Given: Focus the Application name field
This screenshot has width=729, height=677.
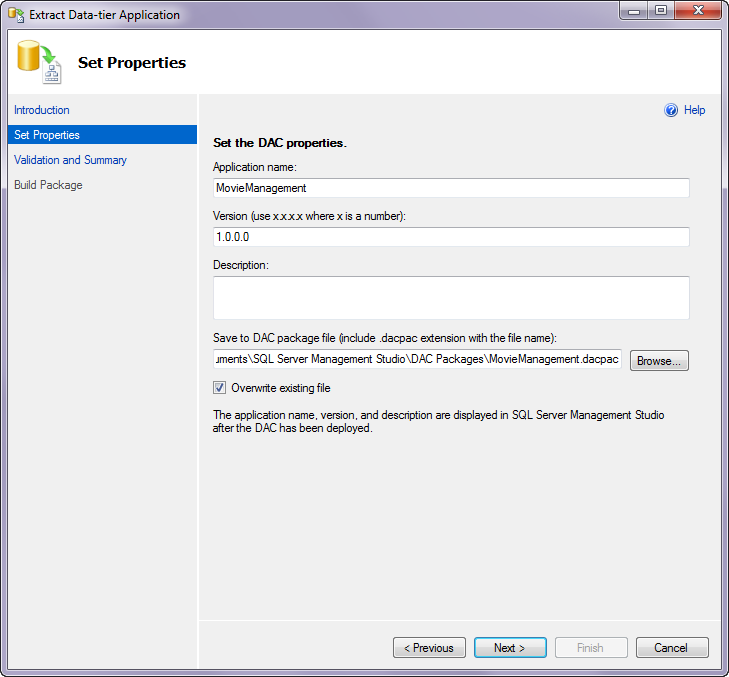Looking at the screenshot, I should 451,188.
